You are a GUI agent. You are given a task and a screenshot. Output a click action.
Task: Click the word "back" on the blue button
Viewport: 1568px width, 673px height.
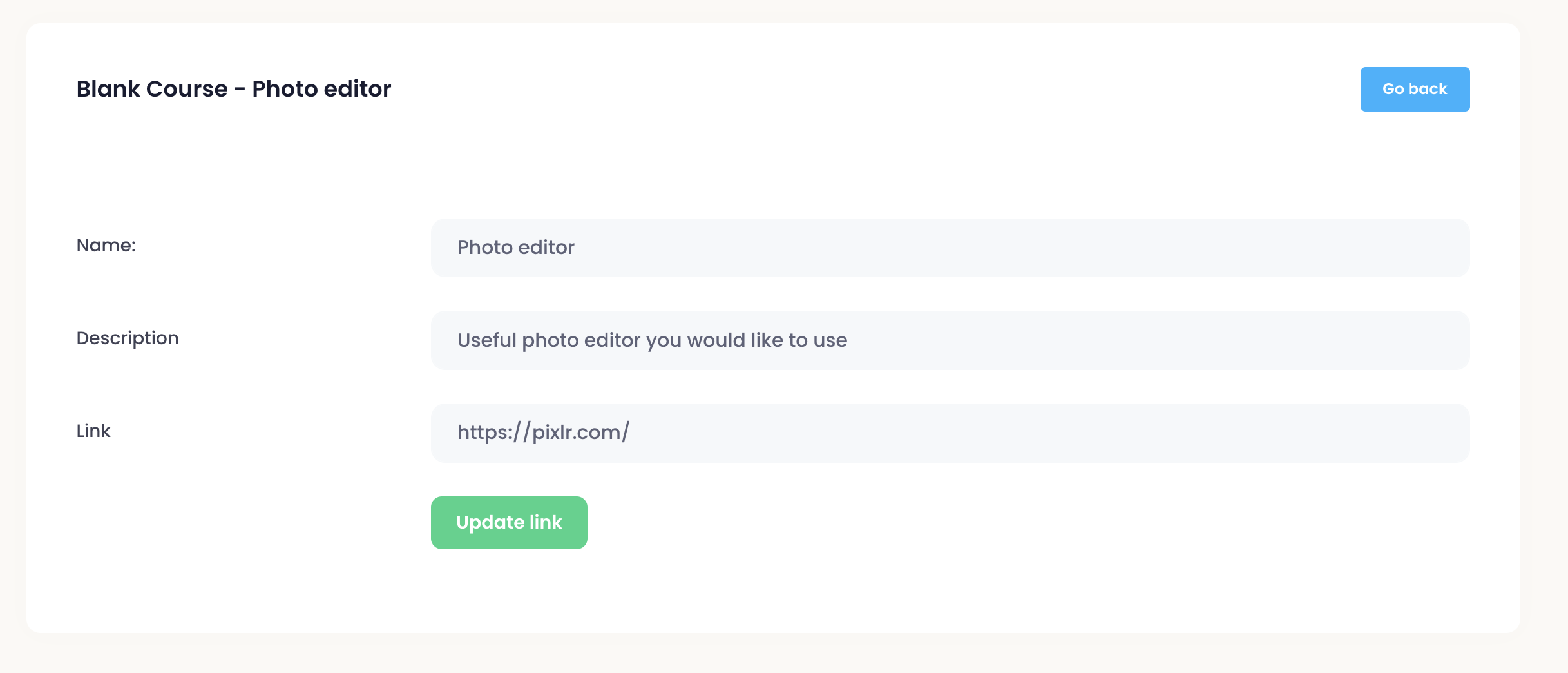click(1428, 89)
